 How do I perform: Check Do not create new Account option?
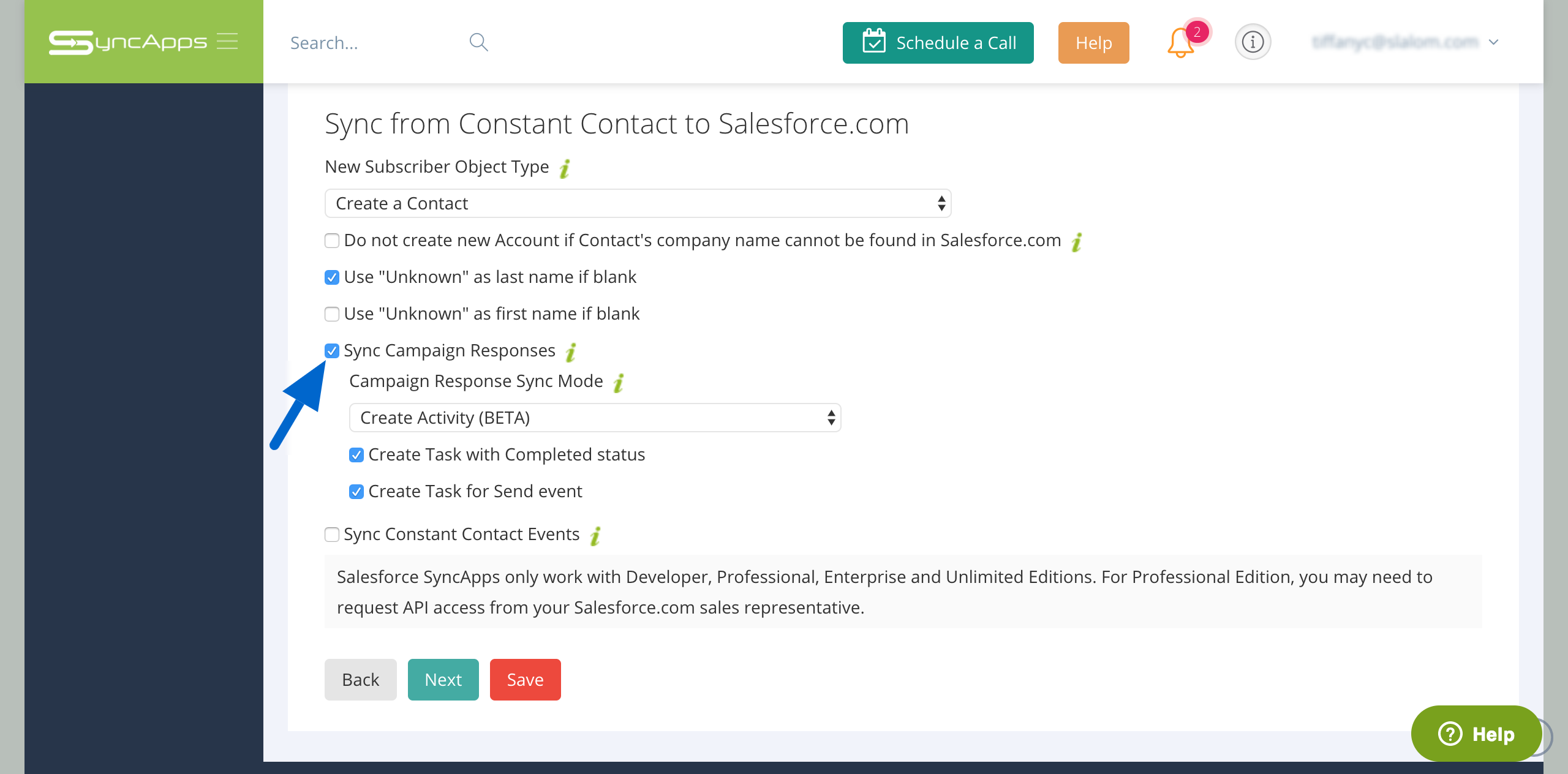(332, 241)
